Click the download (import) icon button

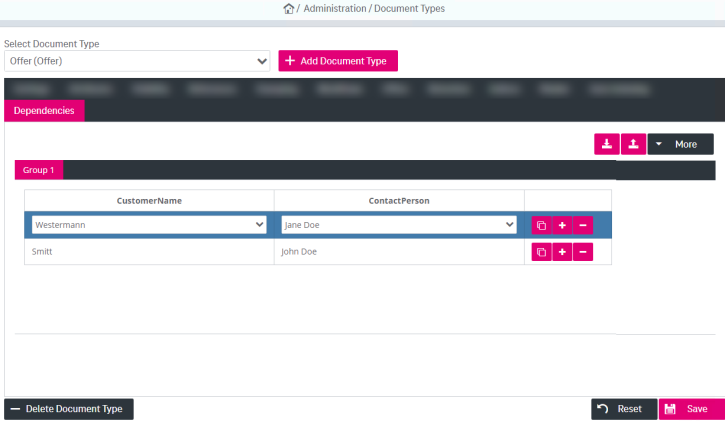607,144
